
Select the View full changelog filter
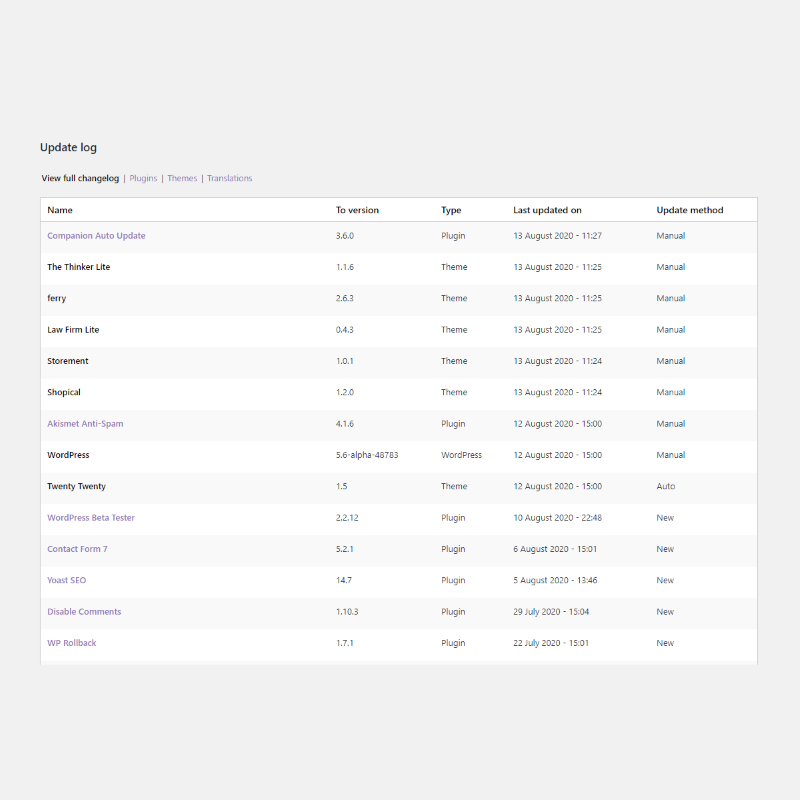coord(80,178)
